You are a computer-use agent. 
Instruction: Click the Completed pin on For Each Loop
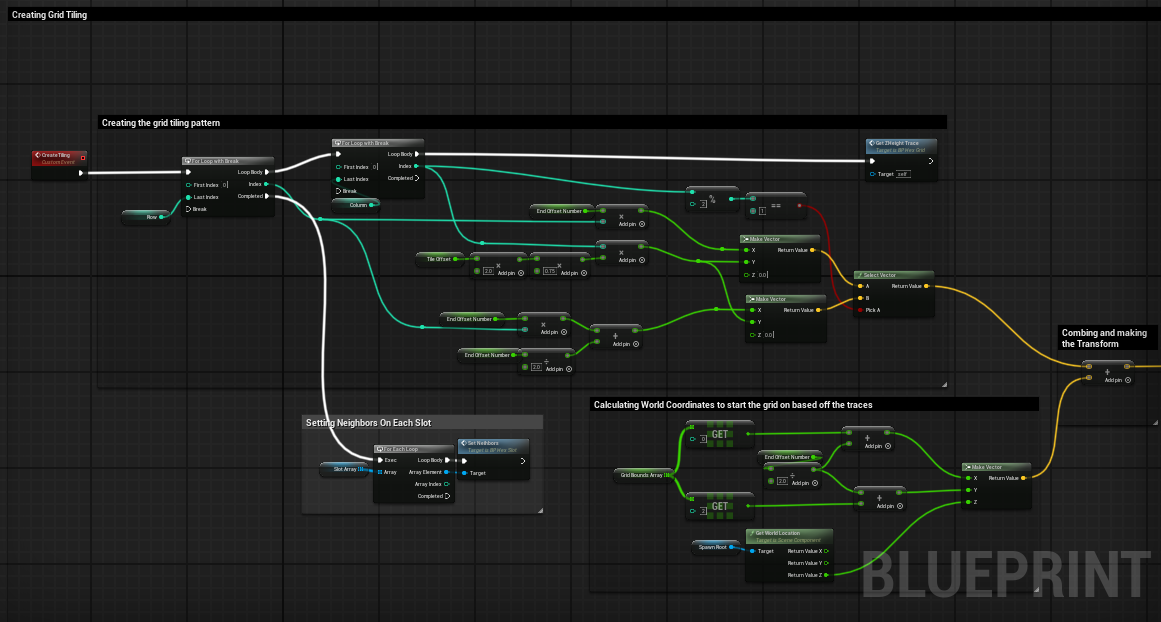pyautogui.click(x=447, y=496)
